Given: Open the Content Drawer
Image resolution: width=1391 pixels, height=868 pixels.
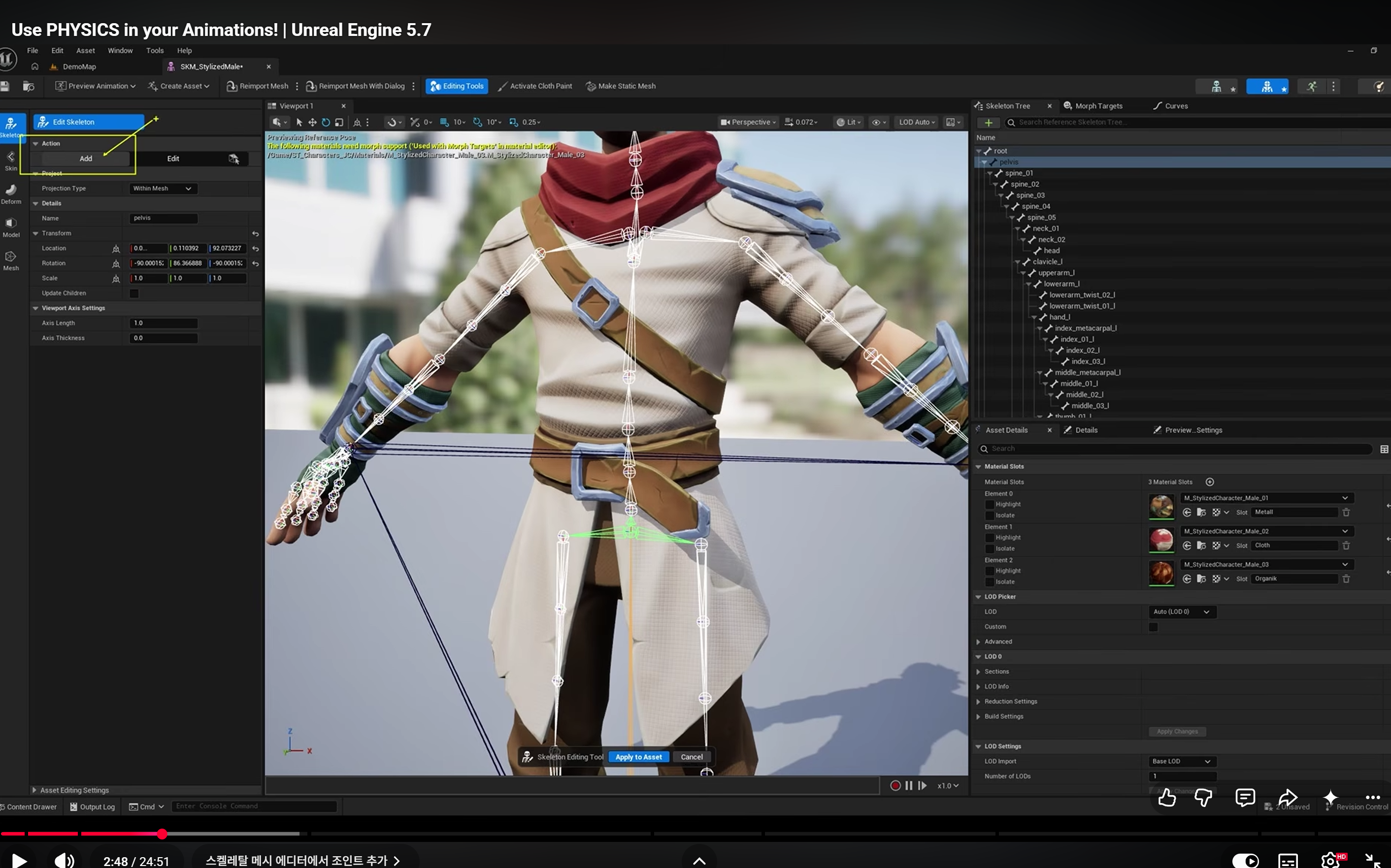Looking at the screenshot, I should [x=29, y=807].
